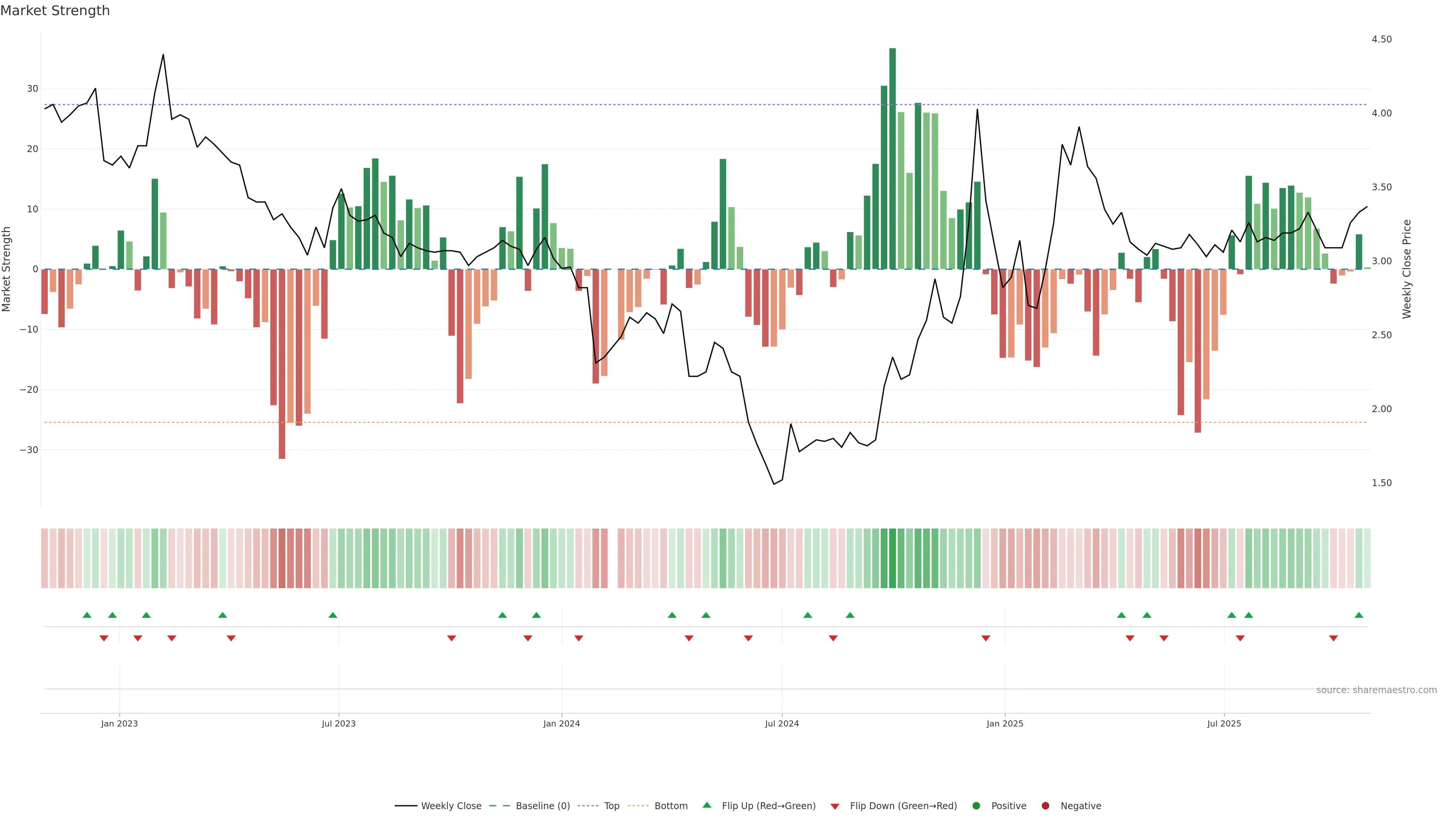The width and height of the screenshot is (1456, 819).
Task: Click the Market Strength chart title
Action: (x=55, y=11)
